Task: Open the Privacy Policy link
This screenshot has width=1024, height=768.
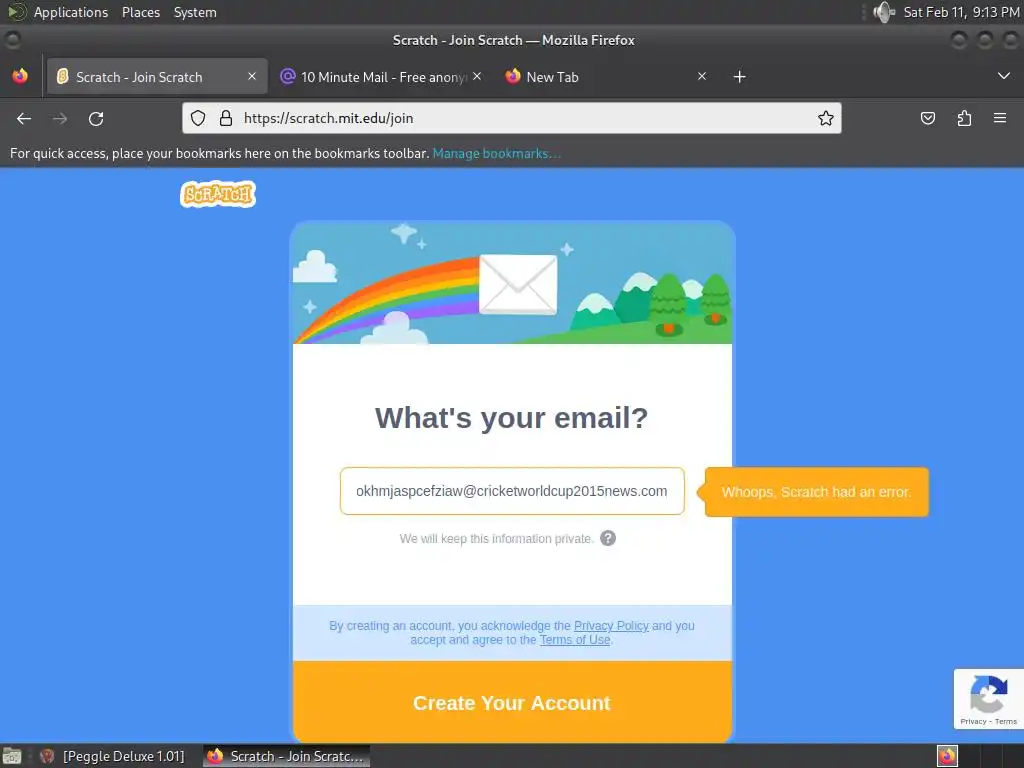Action: (611, 626)
